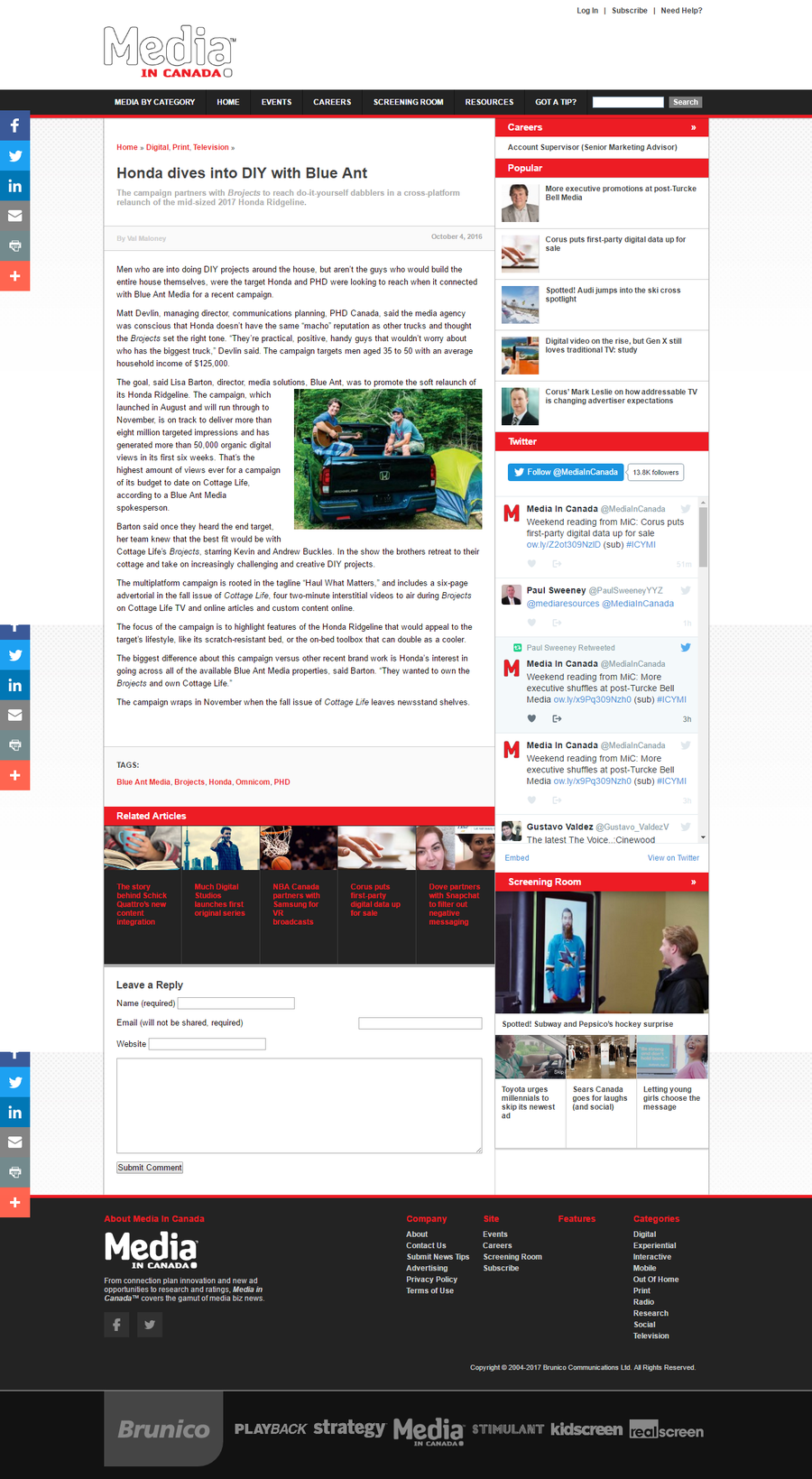Expand Screening Room section double-arrow
Image resolution: width=812 pixels, height=1479 pixels.
pyautogui.click(x=693, y=882)
